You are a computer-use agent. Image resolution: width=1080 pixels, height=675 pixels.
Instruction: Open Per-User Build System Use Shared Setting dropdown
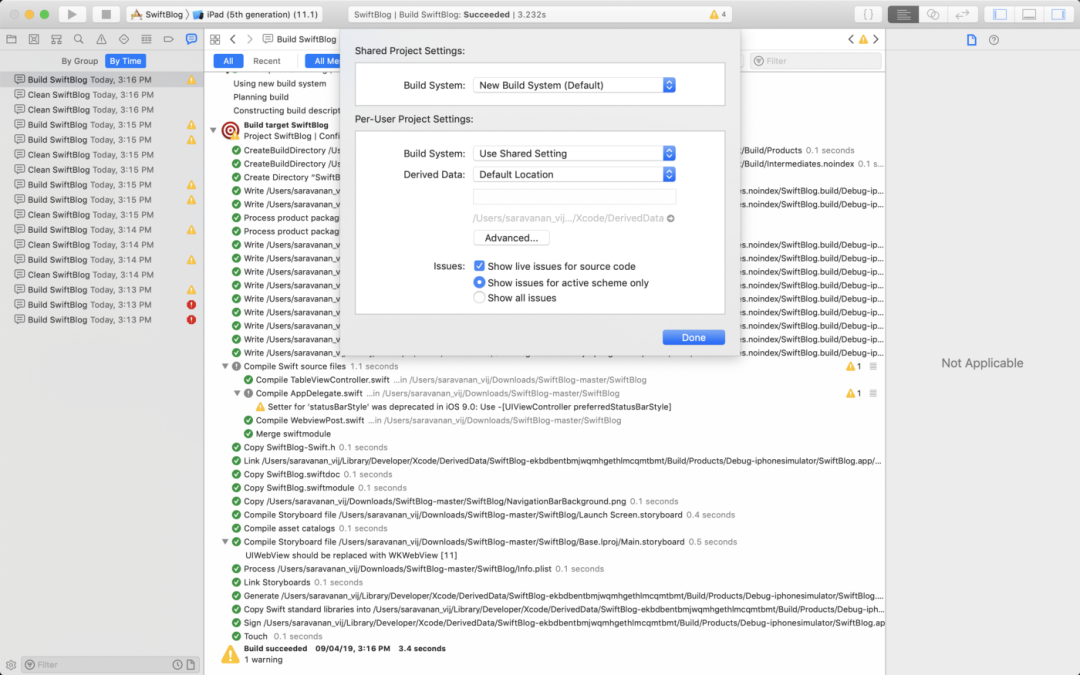pyautogui.click(x=574, y=153)
